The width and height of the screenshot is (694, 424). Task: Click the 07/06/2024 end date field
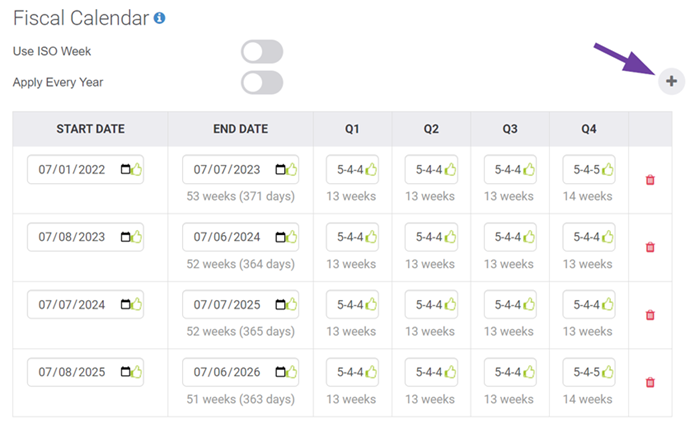coord(231,237)
